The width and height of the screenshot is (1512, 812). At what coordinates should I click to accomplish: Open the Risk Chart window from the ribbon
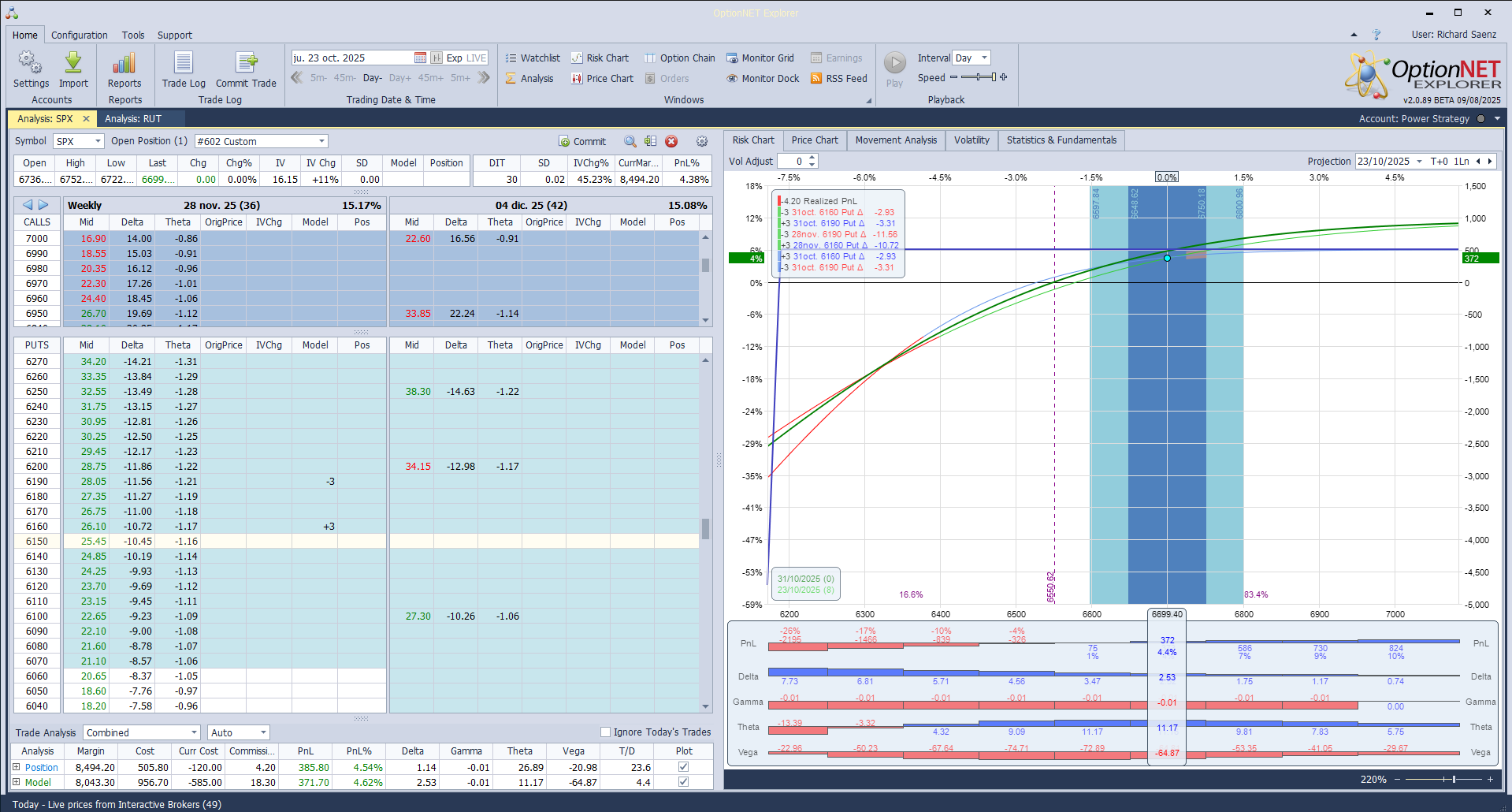pos(600,58)
